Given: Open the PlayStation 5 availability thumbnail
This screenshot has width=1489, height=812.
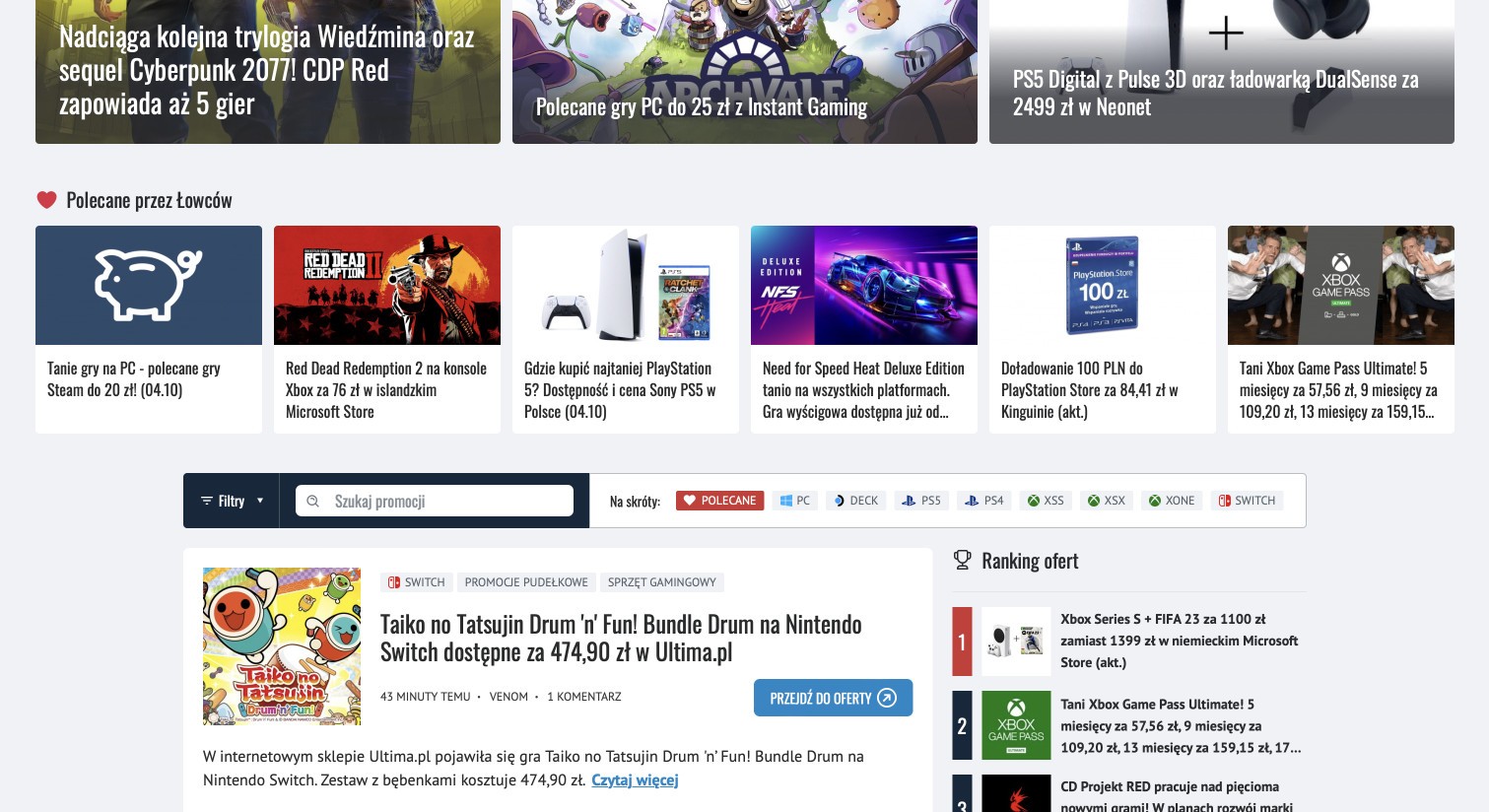Looking at the screenshot, I should 626,285.
